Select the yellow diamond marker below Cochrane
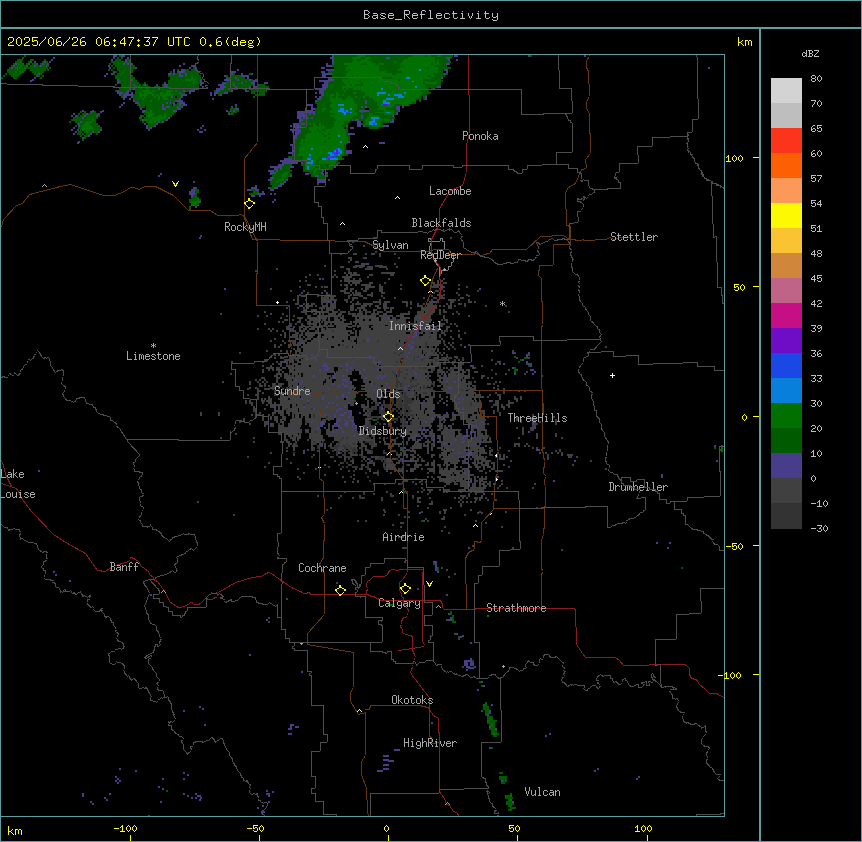 point(340,590)
